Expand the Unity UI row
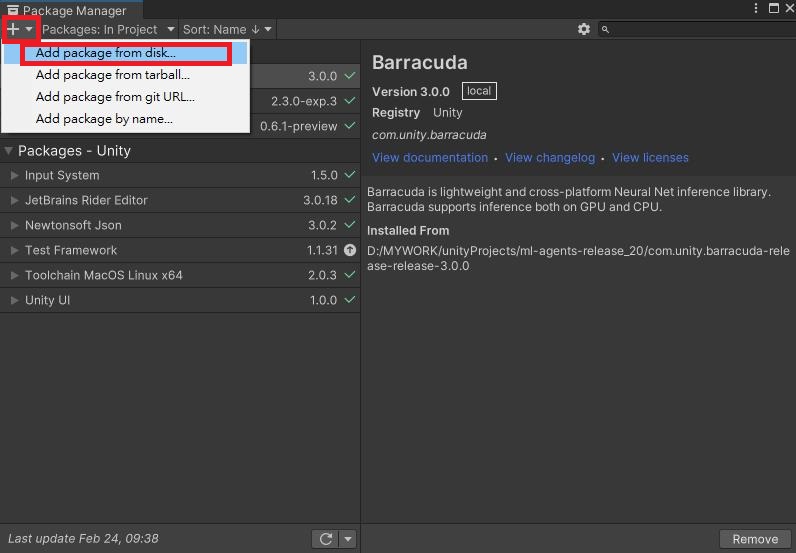The height and width of the screenshot is (553, 796). click(x=14, y=300)
